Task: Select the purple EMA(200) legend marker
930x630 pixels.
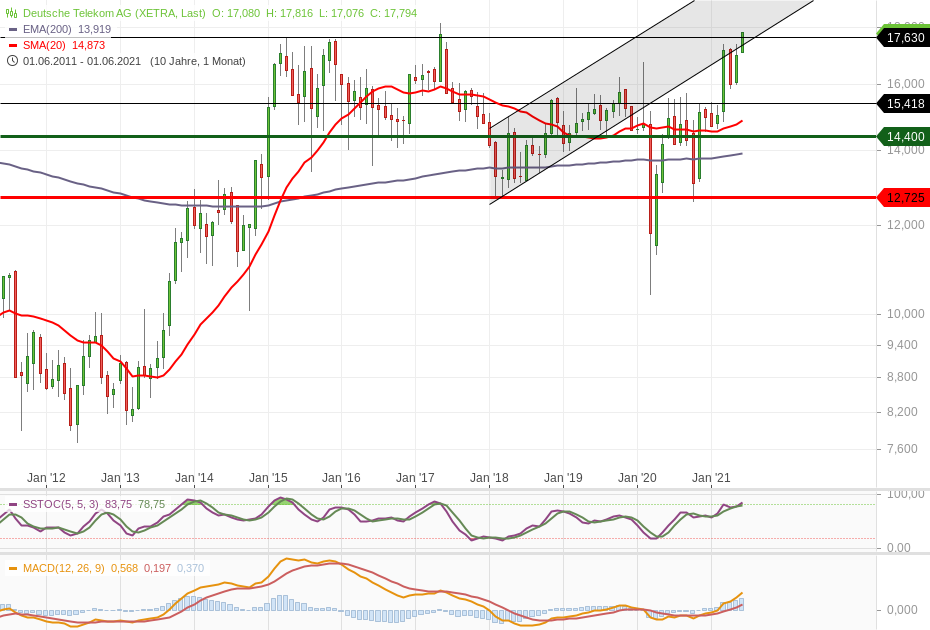Action: coord(13,30)
